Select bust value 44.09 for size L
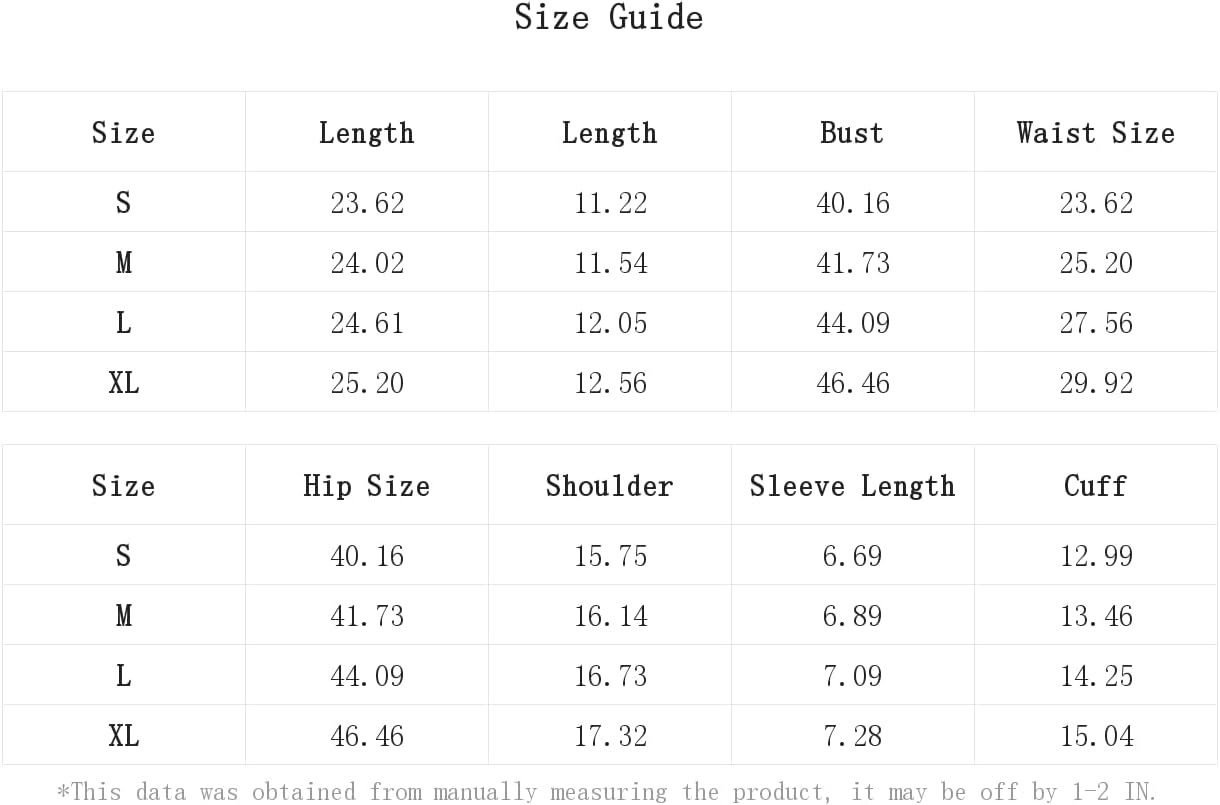Image resolution: width=1220 pixels, height=805 pixels. click(x=853, y=323)
